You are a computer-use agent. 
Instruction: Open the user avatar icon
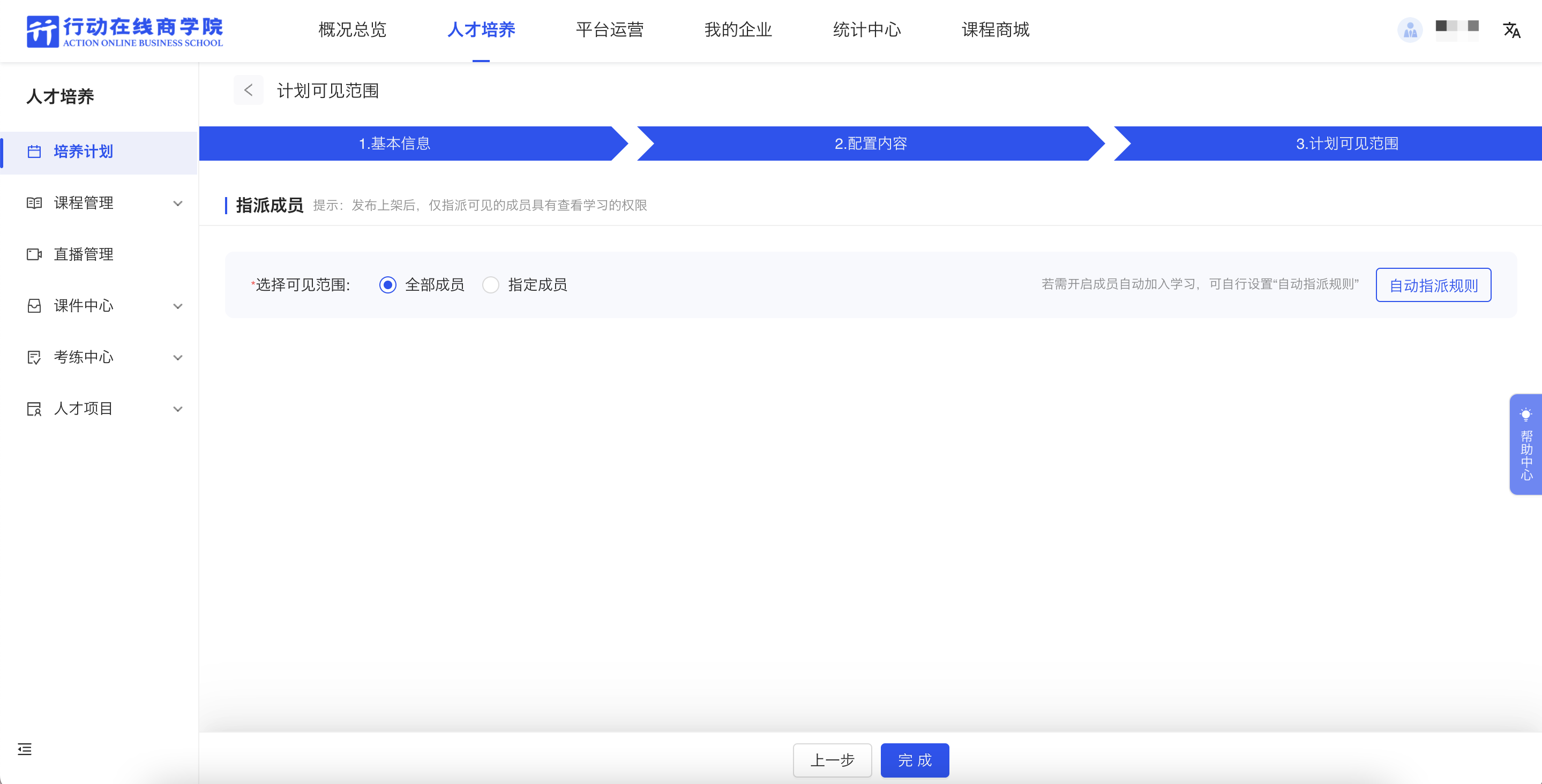point(1410,29)
